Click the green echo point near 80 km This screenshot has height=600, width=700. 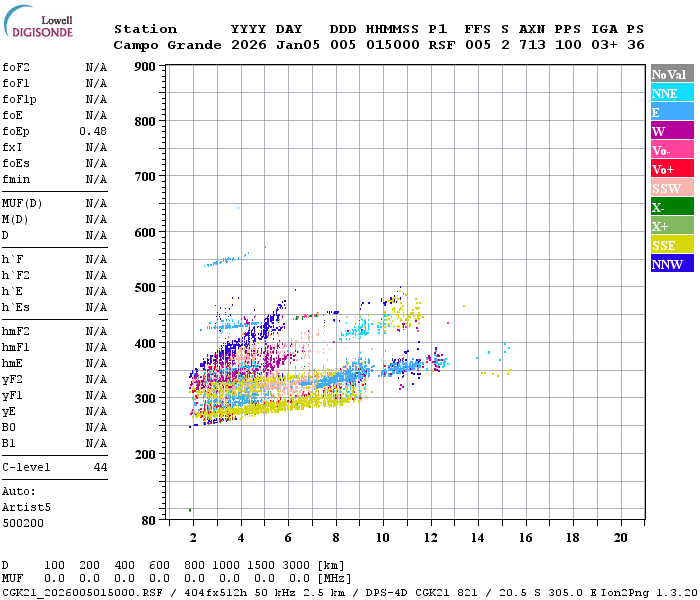pyautogui.click(x=190, y=510)
